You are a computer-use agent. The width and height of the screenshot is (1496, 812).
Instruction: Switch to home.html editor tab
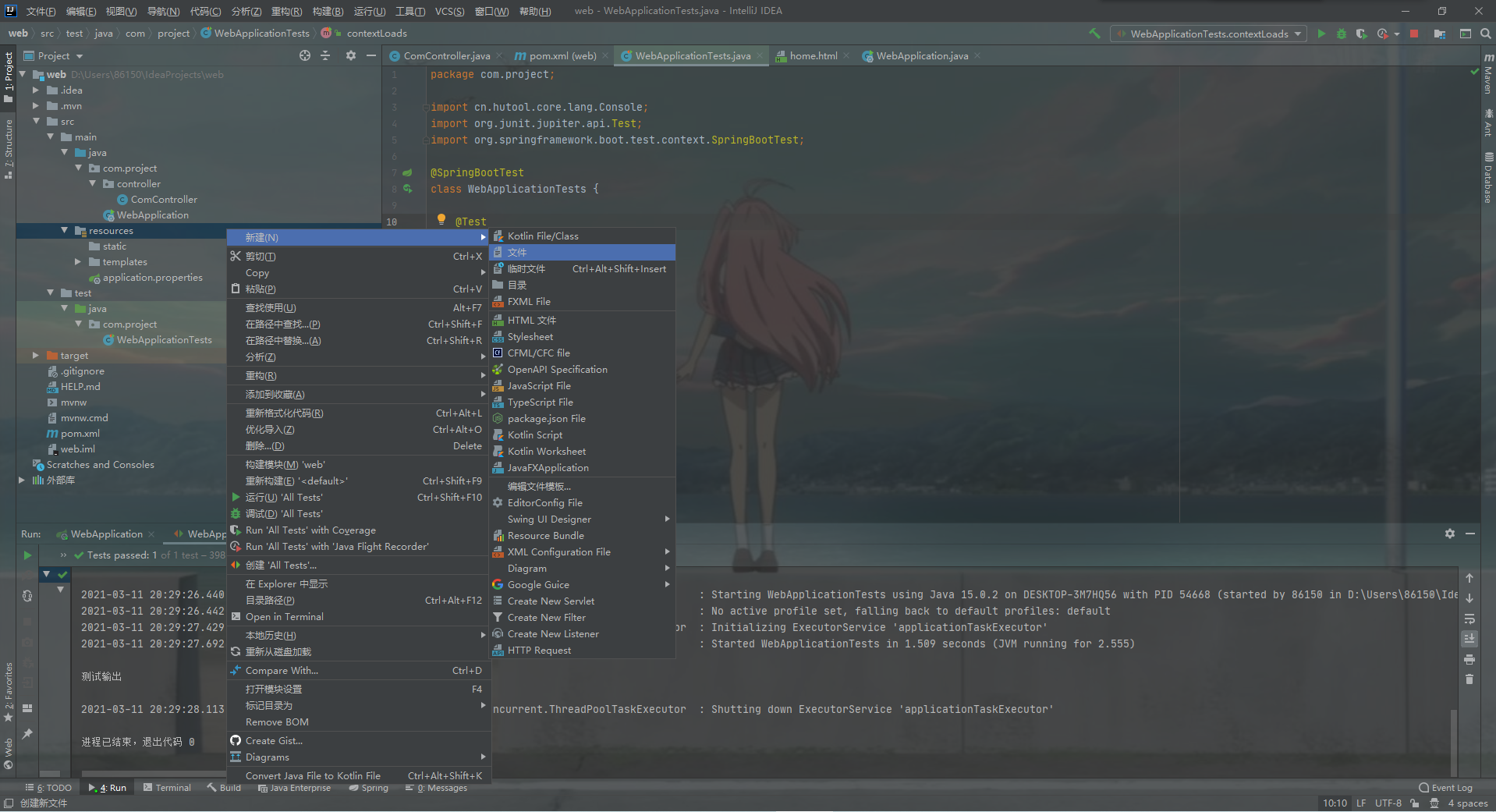pos(813,56)
